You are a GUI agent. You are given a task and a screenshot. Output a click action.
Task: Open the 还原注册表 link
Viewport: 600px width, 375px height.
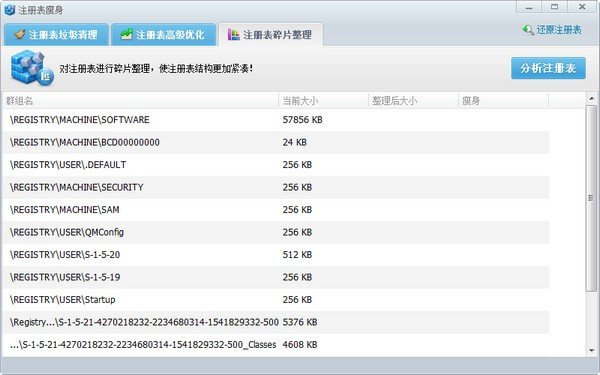(559, 30)
